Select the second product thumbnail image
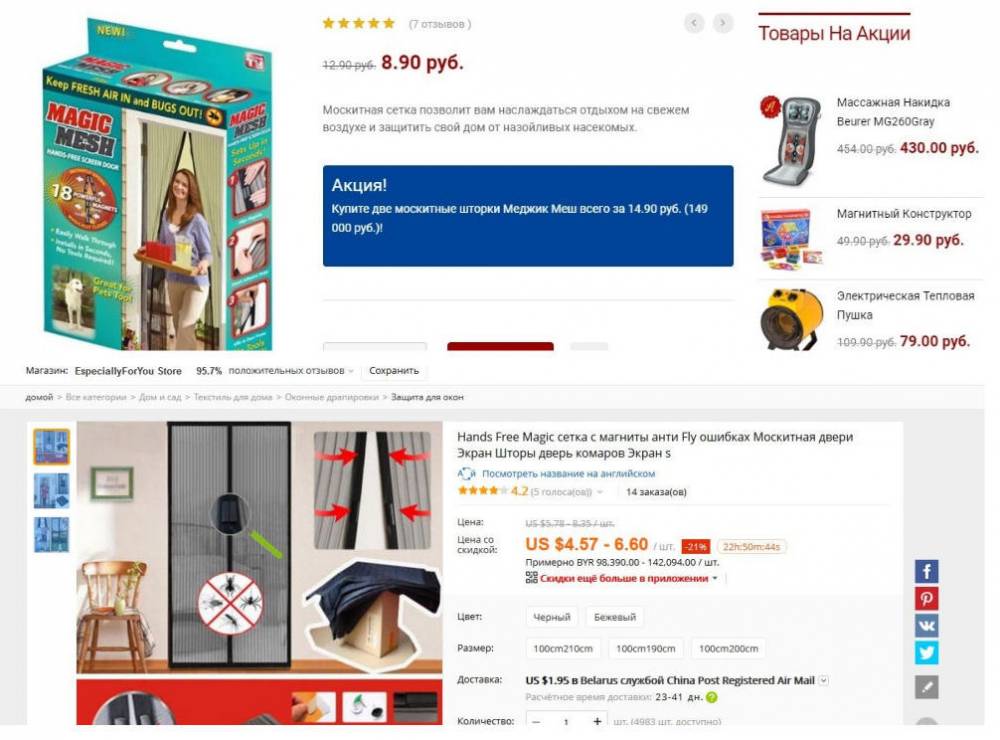 [52, 490]
